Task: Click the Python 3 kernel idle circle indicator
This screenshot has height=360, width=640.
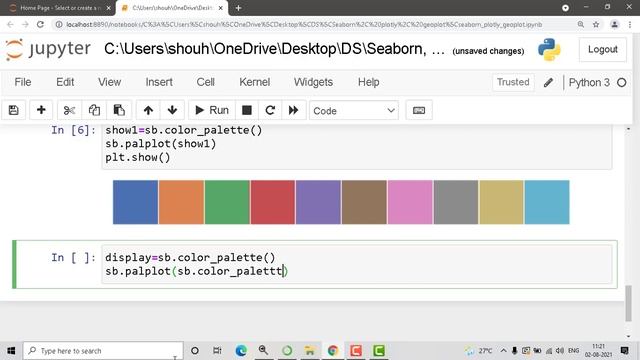Action: click(x=622, y=83)
